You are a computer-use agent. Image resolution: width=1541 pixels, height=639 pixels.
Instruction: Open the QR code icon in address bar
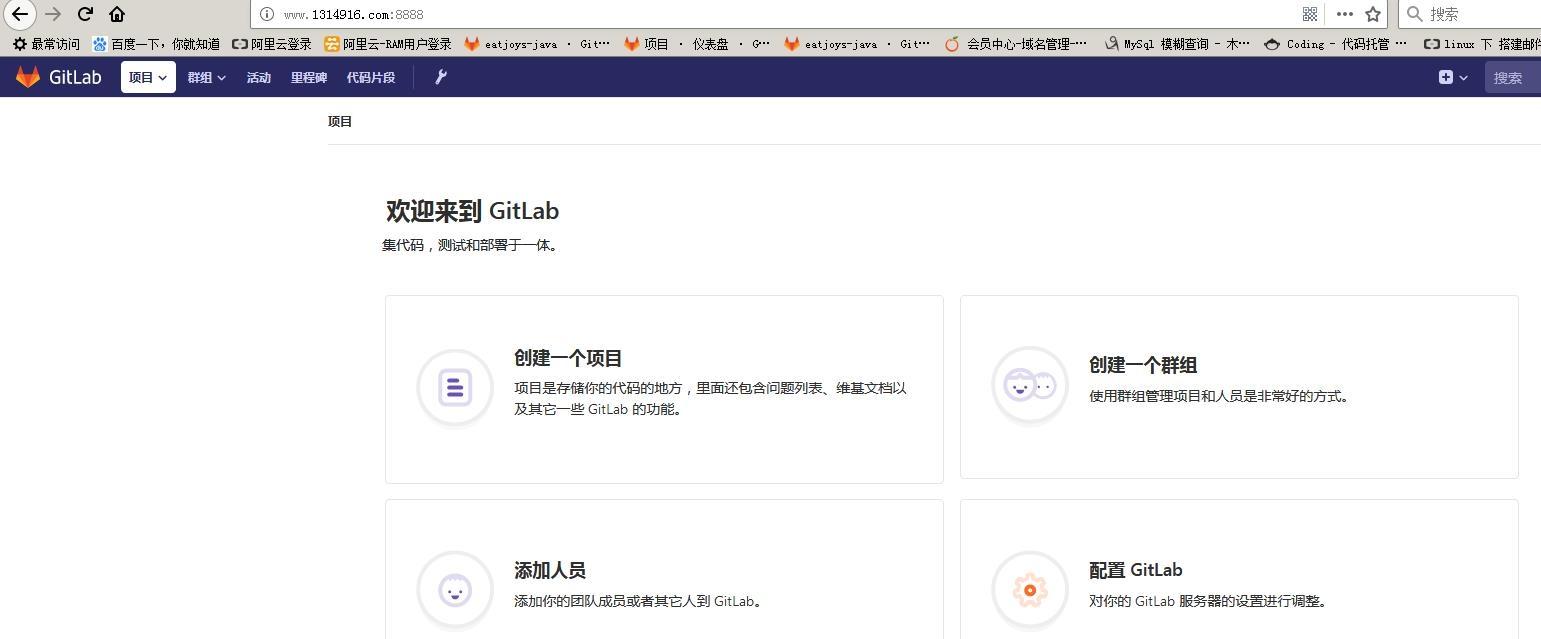point(1310,14)
